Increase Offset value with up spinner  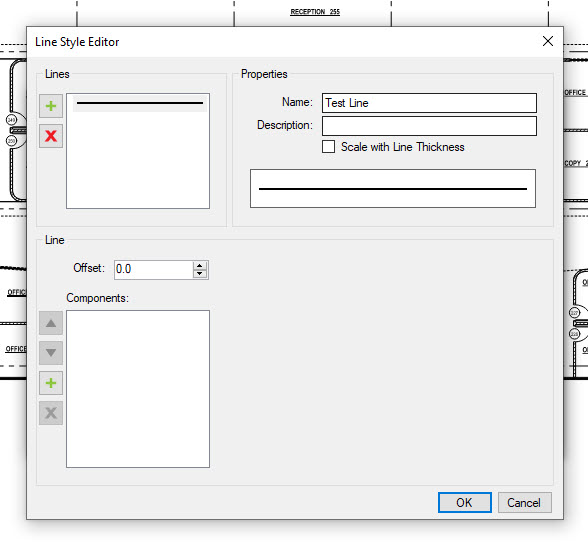point(200,266)
